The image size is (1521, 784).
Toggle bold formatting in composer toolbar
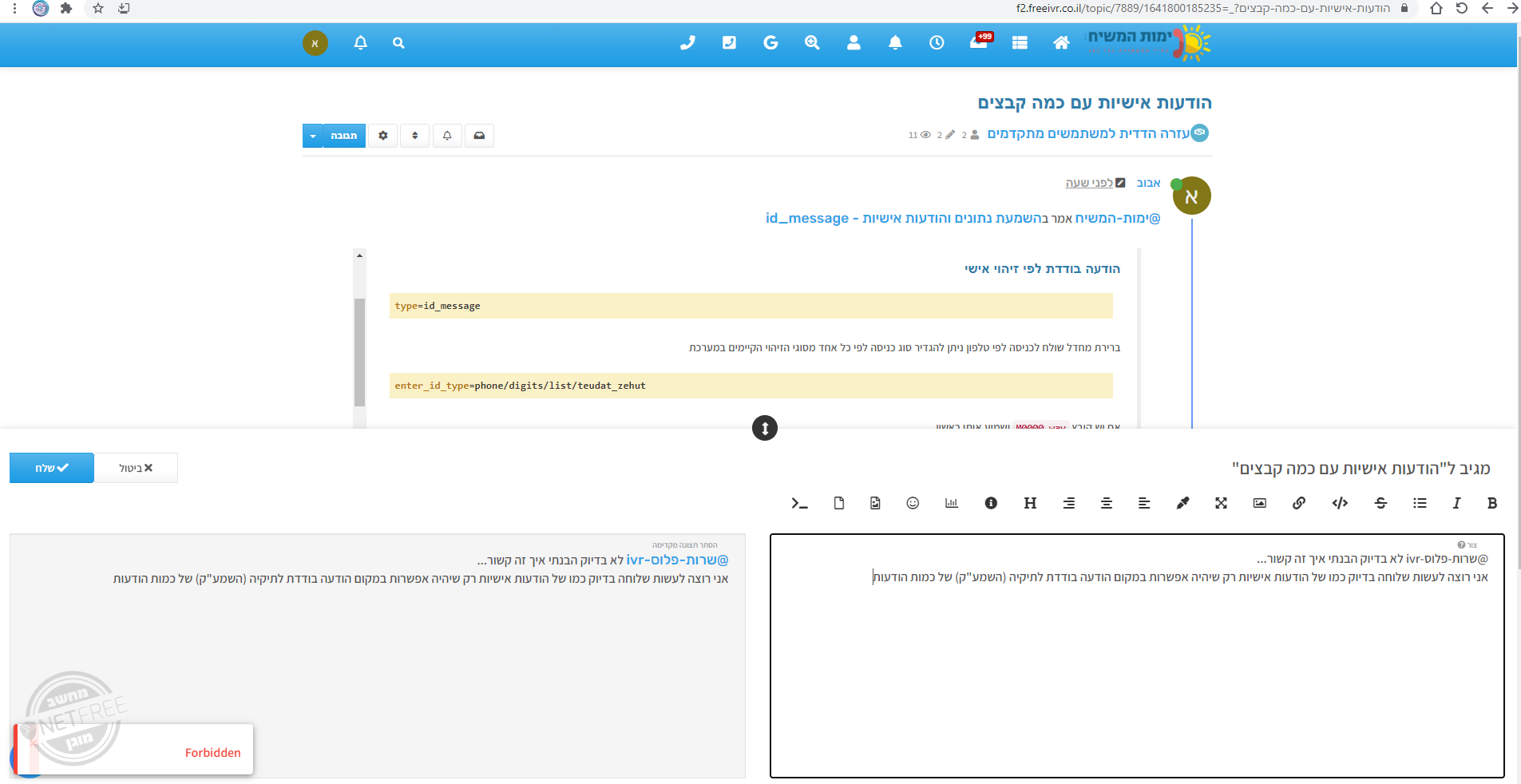click(x=1491, y=503)
